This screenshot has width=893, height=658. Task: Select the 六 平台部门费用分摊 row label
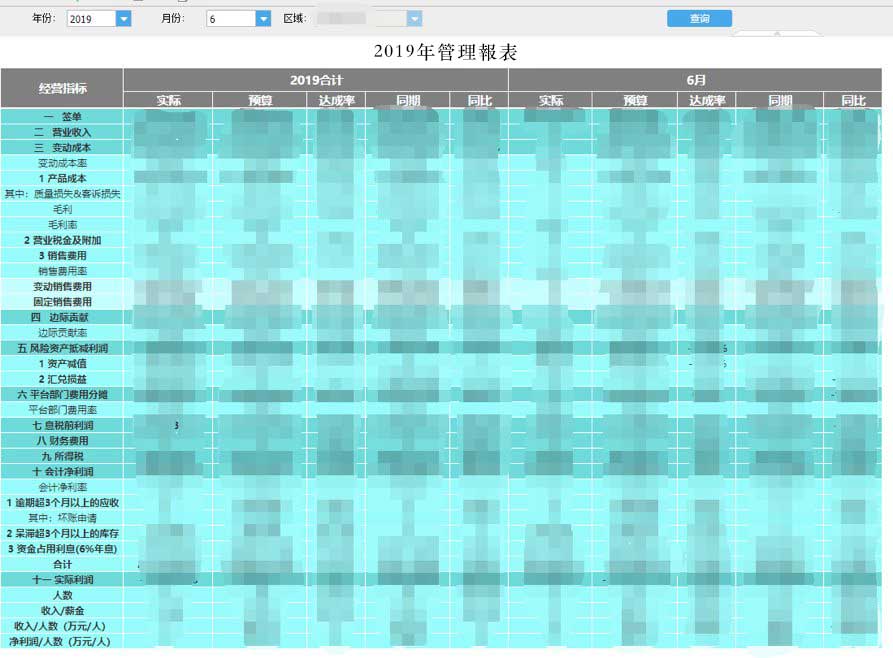click(62, 394)
